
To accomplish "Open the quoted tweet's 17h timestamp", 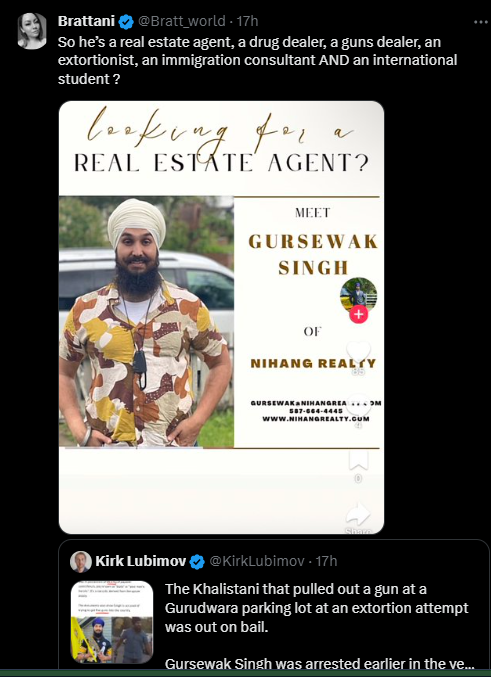I will (x=326, y=561).
